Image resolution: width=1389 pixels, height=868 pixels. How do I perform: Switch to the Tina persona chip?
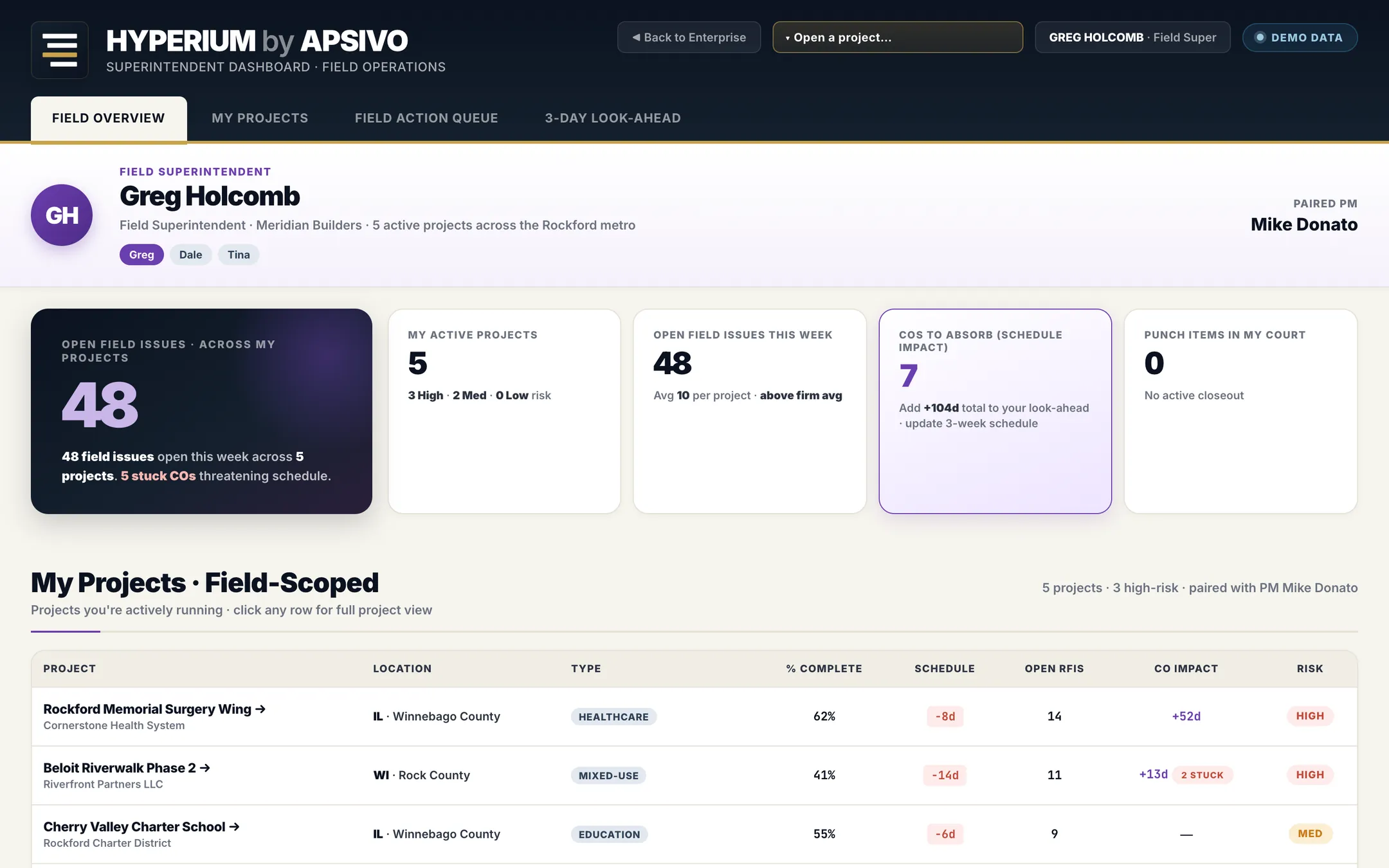click(x=239, y=255)
